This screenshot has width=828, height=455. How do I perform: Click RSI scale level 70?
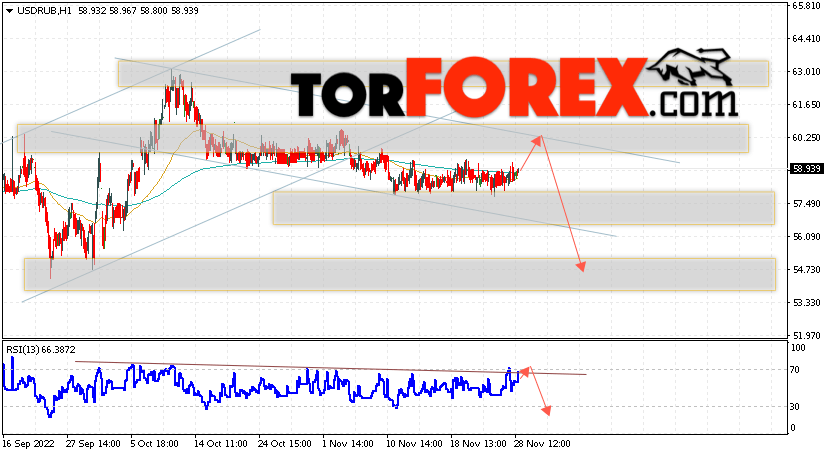click(795, 369)
